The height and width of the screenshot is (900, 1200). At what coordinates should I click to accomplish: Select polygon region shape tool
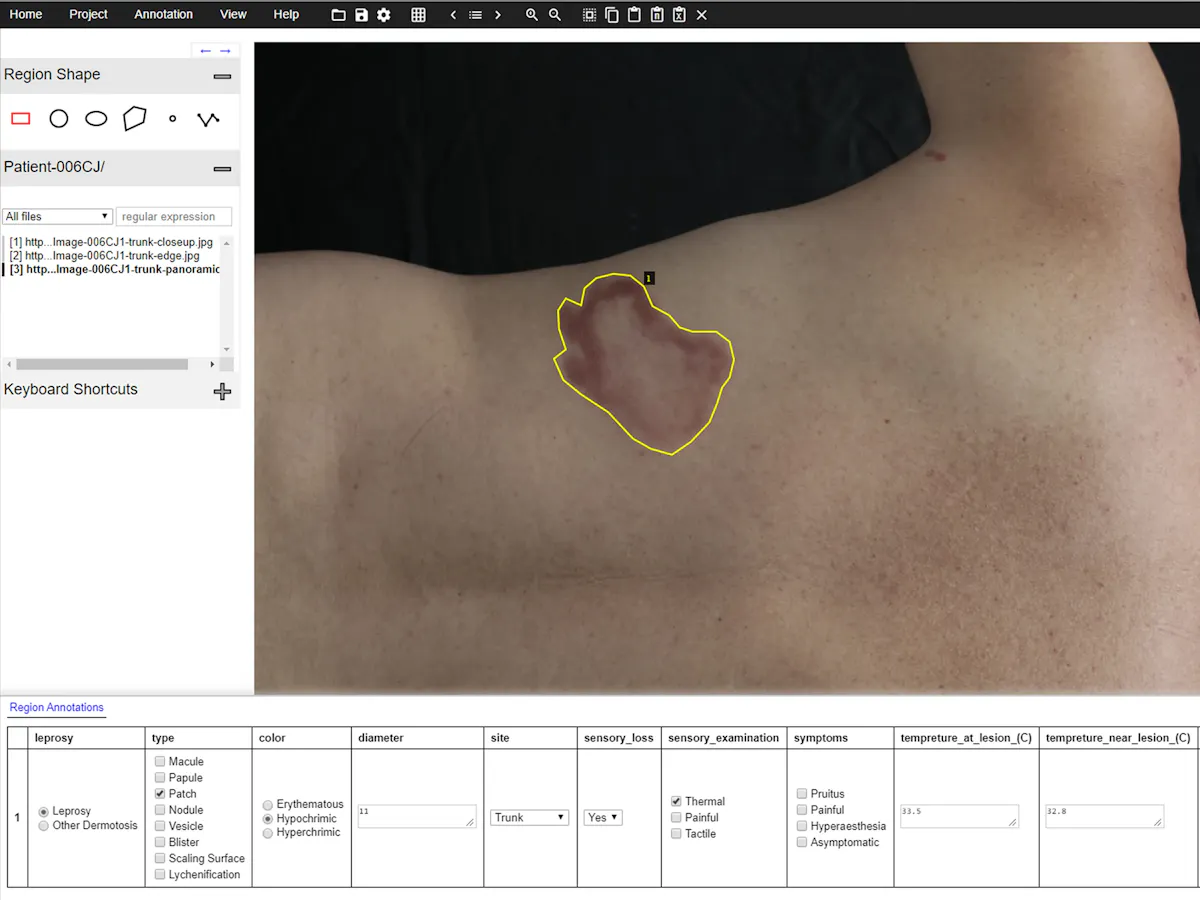coord(134,119)
